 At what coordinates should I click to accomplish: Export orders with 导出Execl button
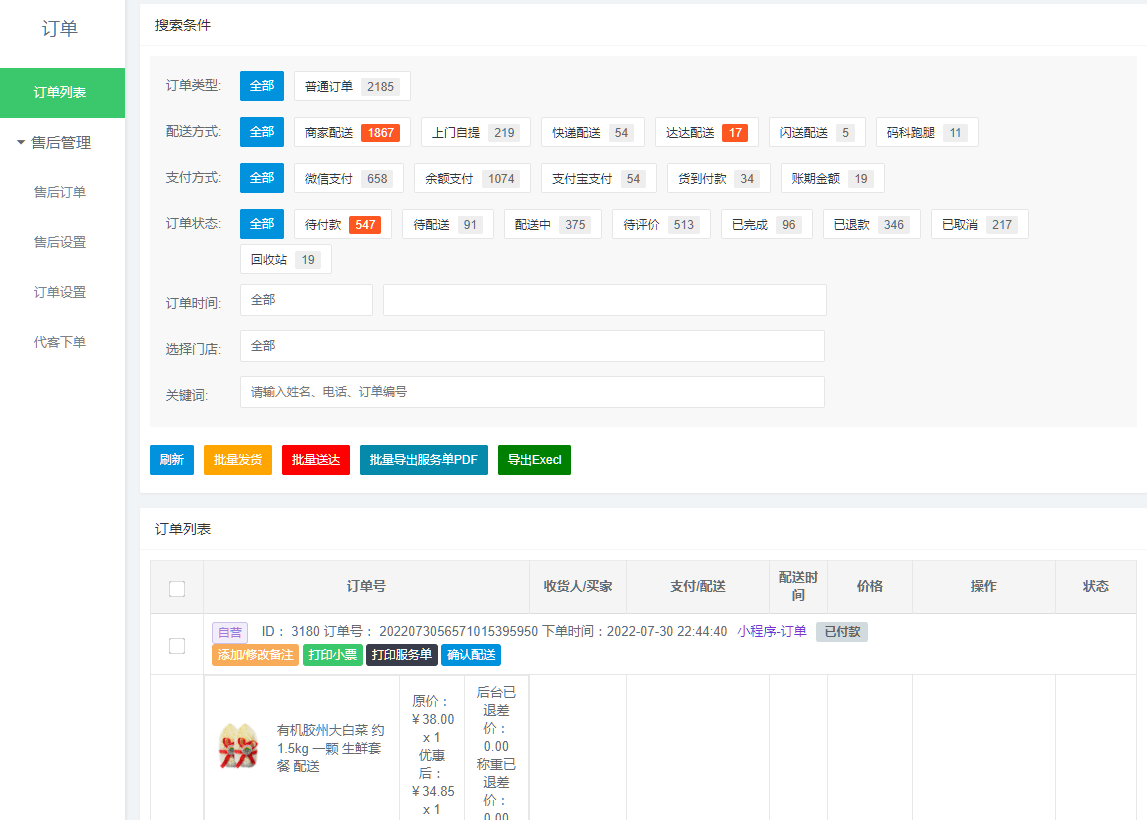click(534, 460)
